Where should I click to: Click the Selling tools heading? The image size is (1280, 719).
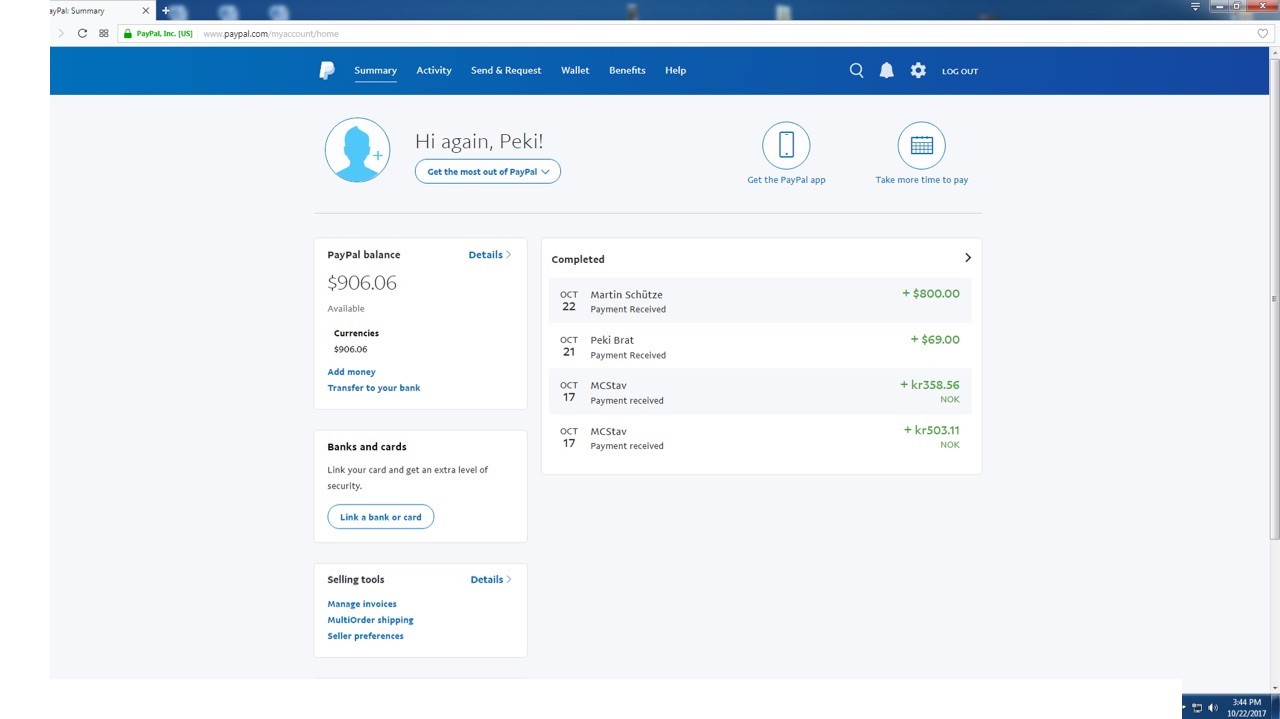355,579
